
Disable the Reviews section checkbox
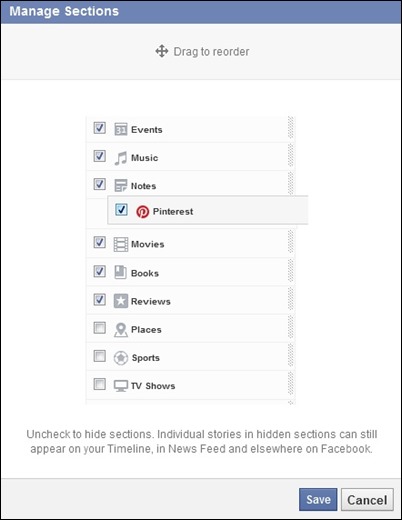(x=100, y=299)
